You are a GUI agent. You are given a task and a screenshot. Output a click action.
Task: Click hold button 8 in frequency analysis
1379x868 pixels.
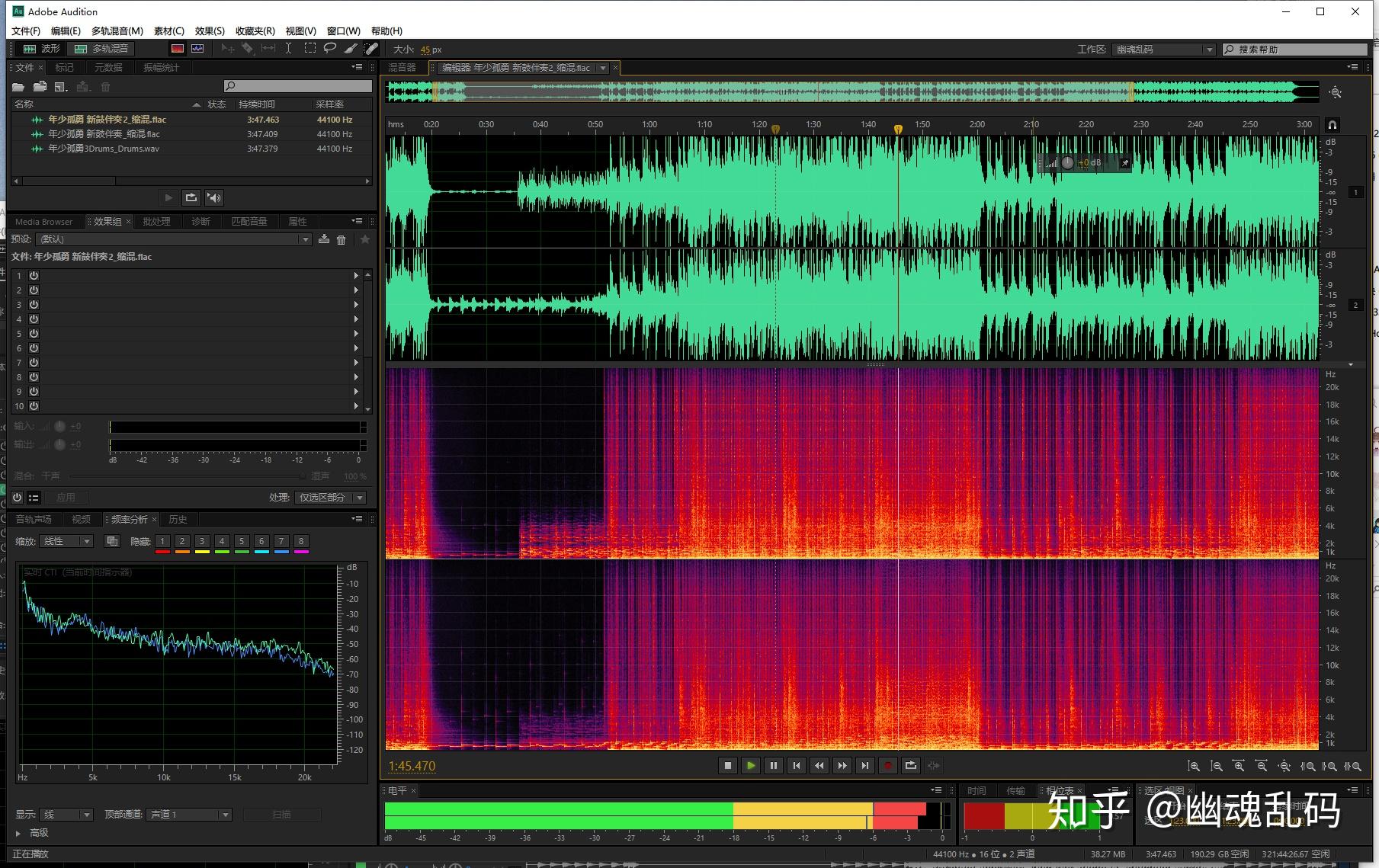[x=301, y=541]
